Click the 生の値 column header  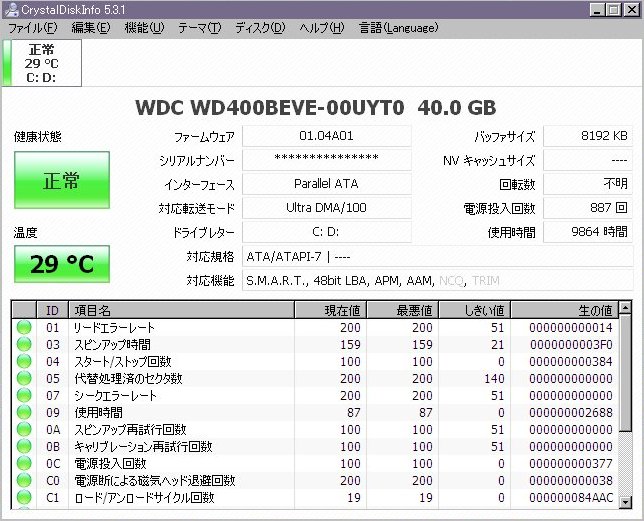coord(564,310)
